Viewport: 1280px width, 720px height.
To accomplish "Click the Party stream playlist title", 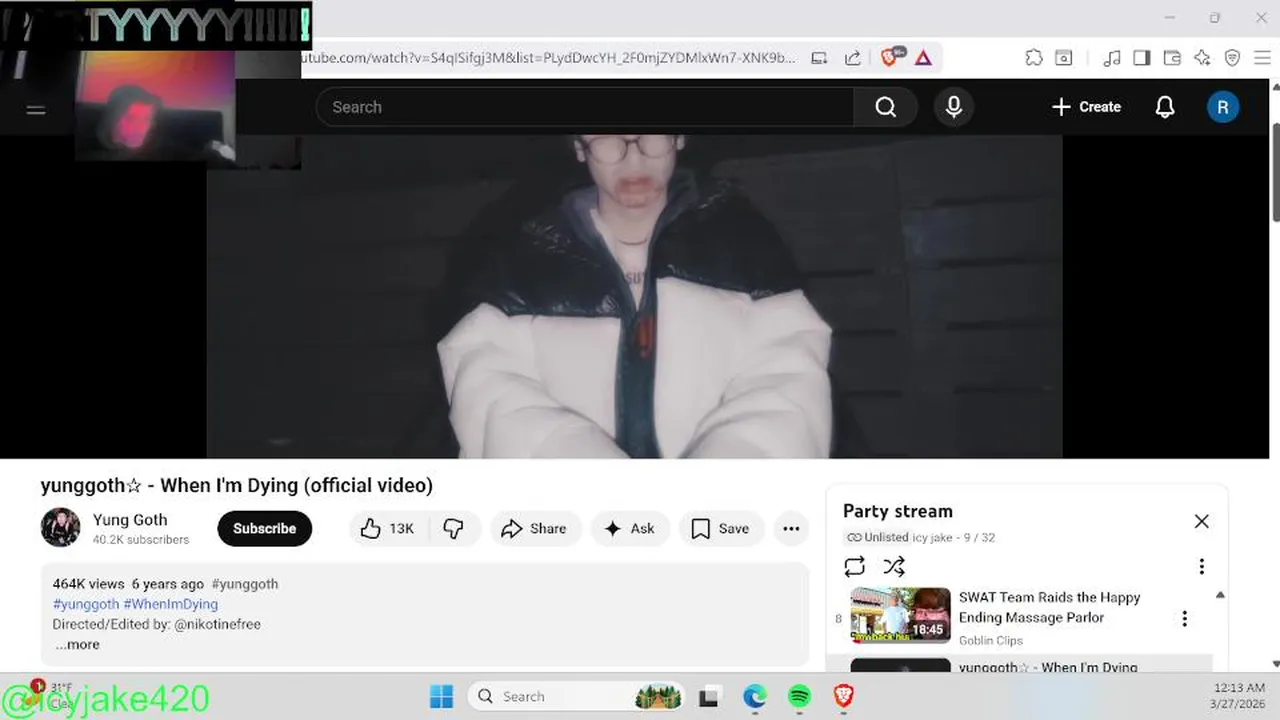I will (x=898, y=511).
